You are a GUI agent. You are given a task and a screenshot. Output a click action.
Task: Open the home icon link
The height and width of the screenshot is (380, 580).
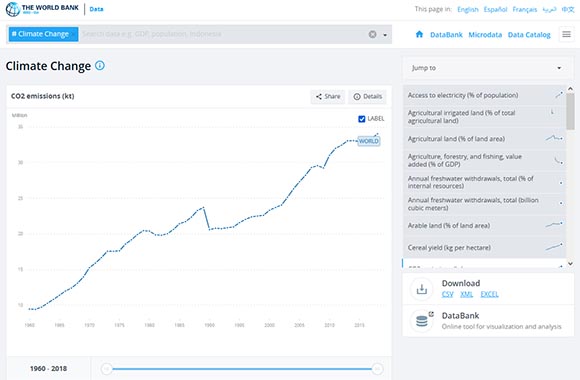coord(419,34)
